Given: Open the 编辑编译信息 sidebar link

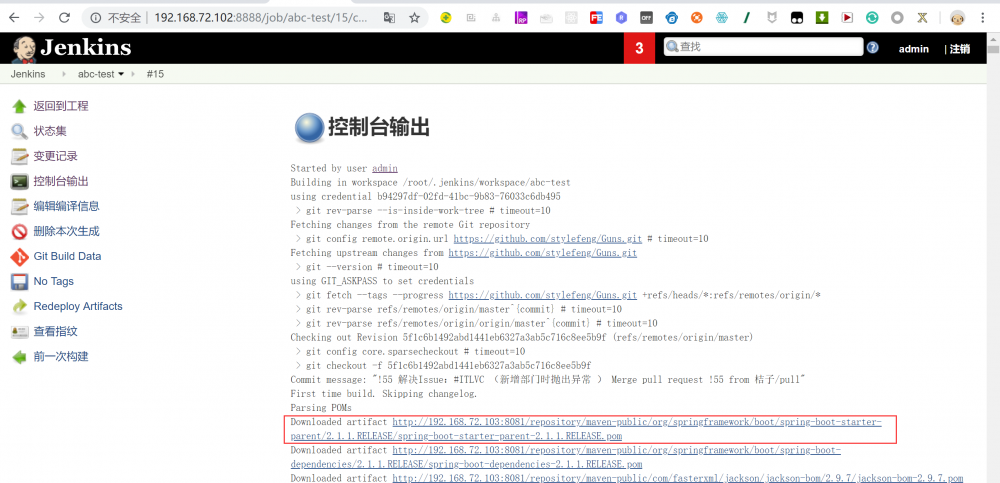Looking at the screenshot, I should point(66,206).
